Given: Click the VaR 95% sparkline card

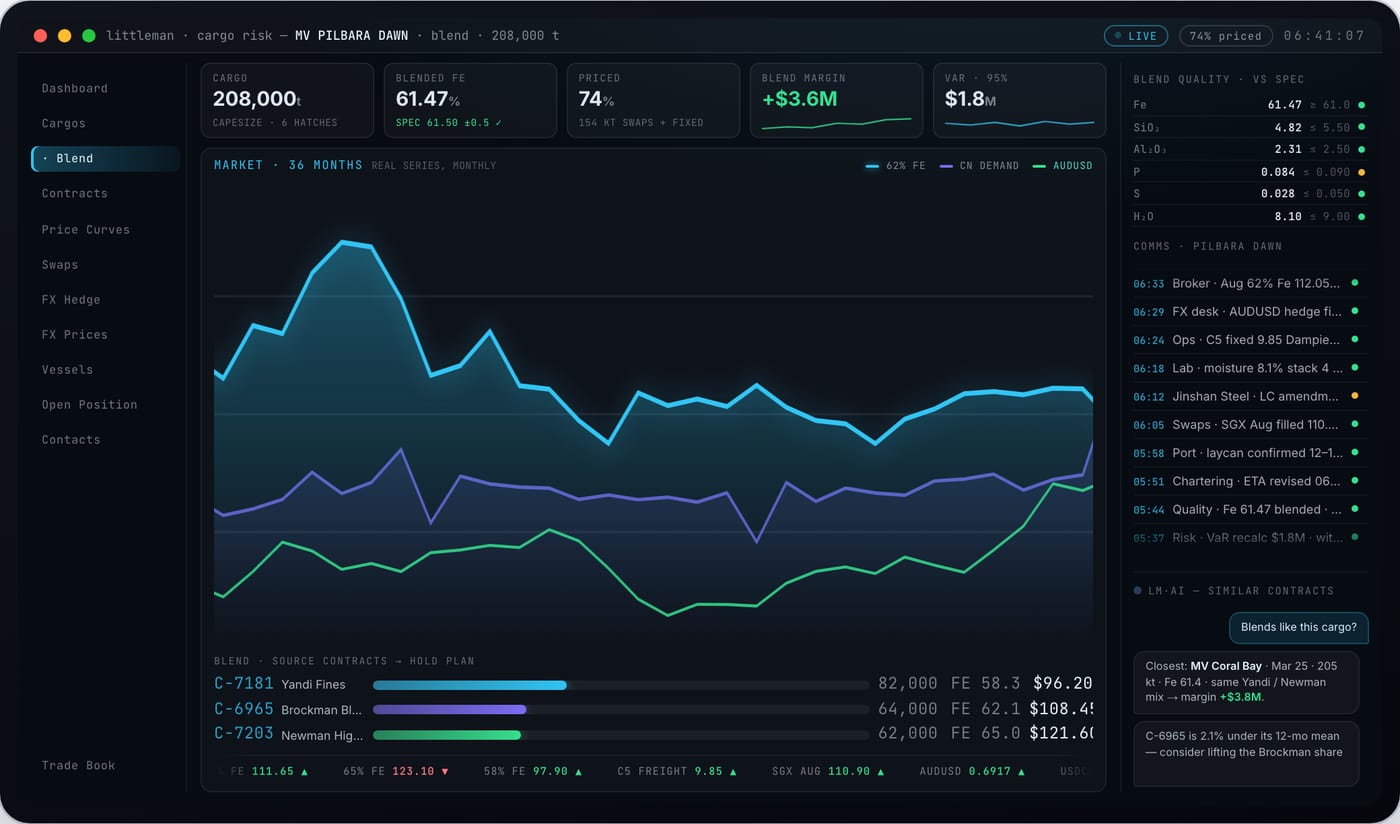Looking at the screenshot, I should (x=1019, y=100).
